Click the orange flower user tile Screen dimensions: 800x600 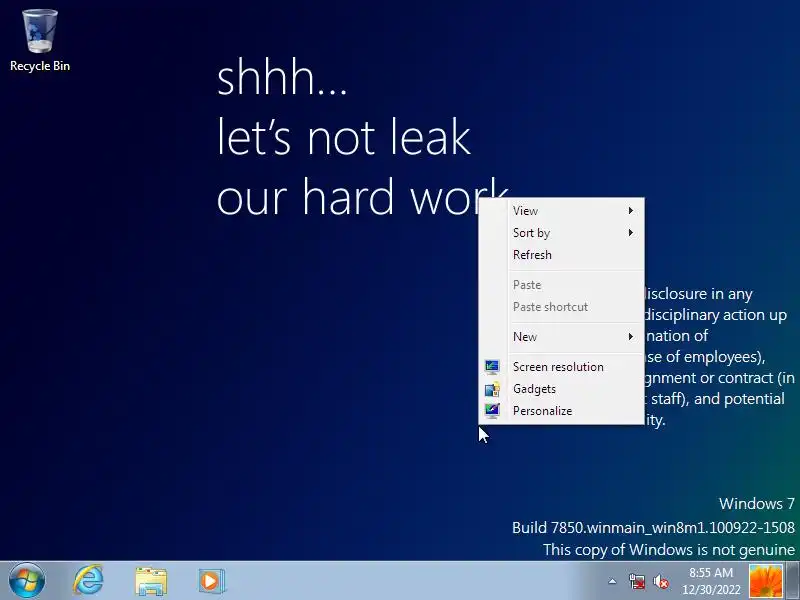(766, 581)
